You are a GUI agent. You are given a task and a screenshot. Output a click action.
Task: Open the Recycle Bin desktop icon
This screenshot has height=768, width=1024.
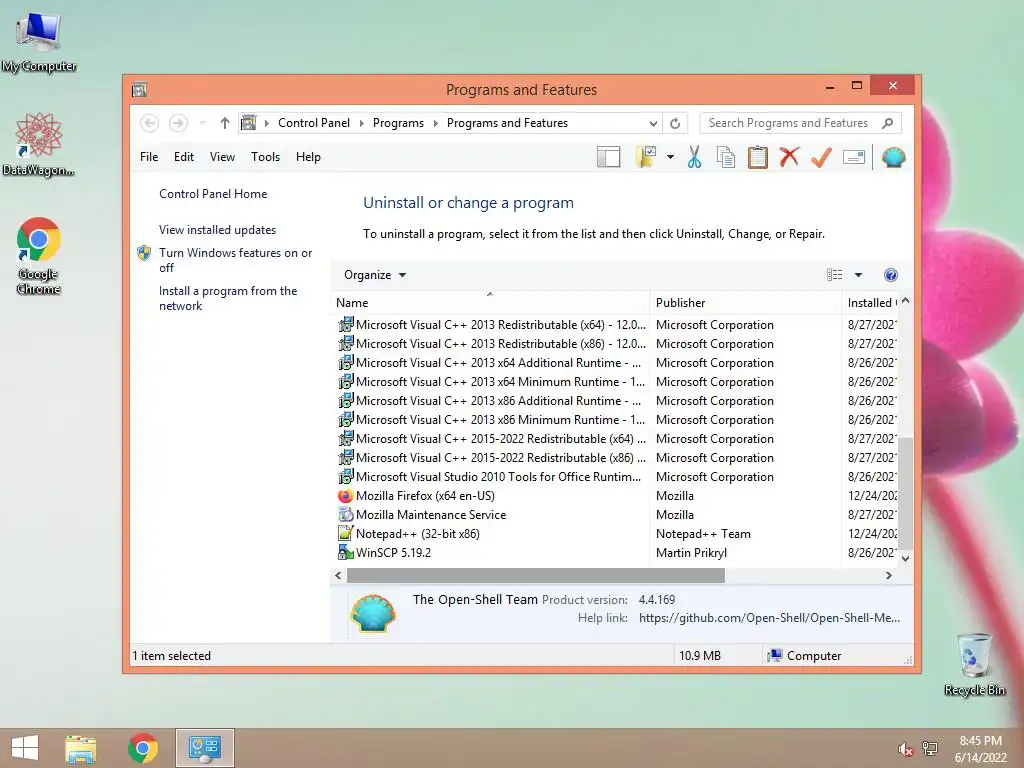point(974,664)
